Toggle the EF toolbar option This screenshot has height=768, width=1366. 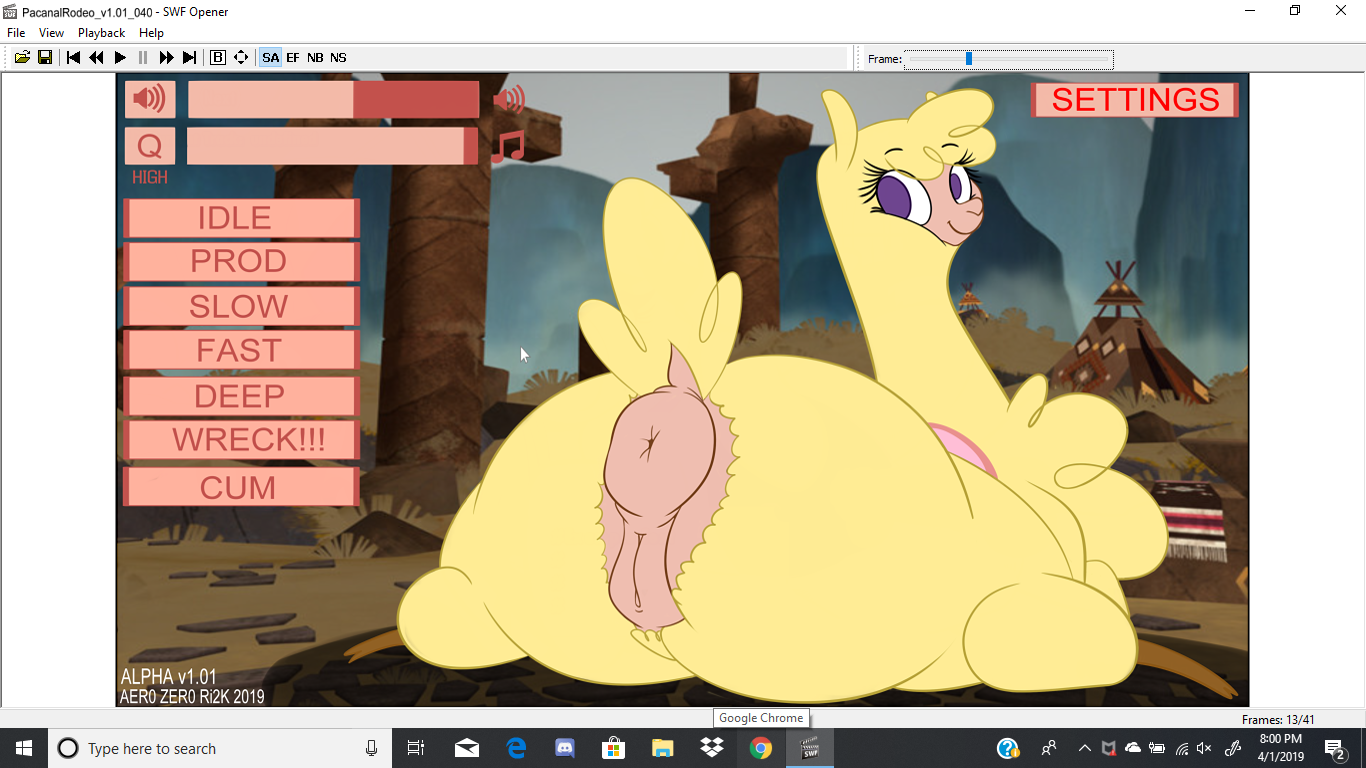pyautogui.click(x=293, y=58)
